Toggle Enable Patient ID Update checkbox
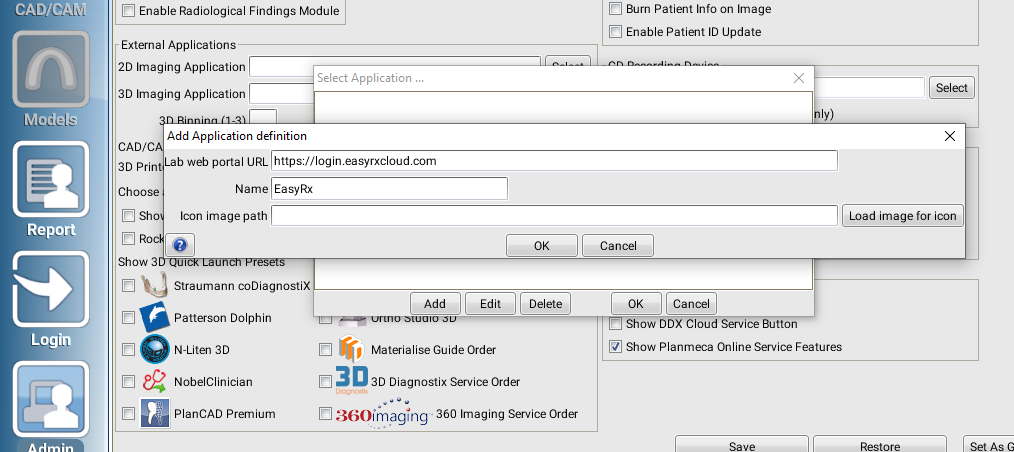Image resolution: width=1014 pixels, height=452 pixels. 616,32
